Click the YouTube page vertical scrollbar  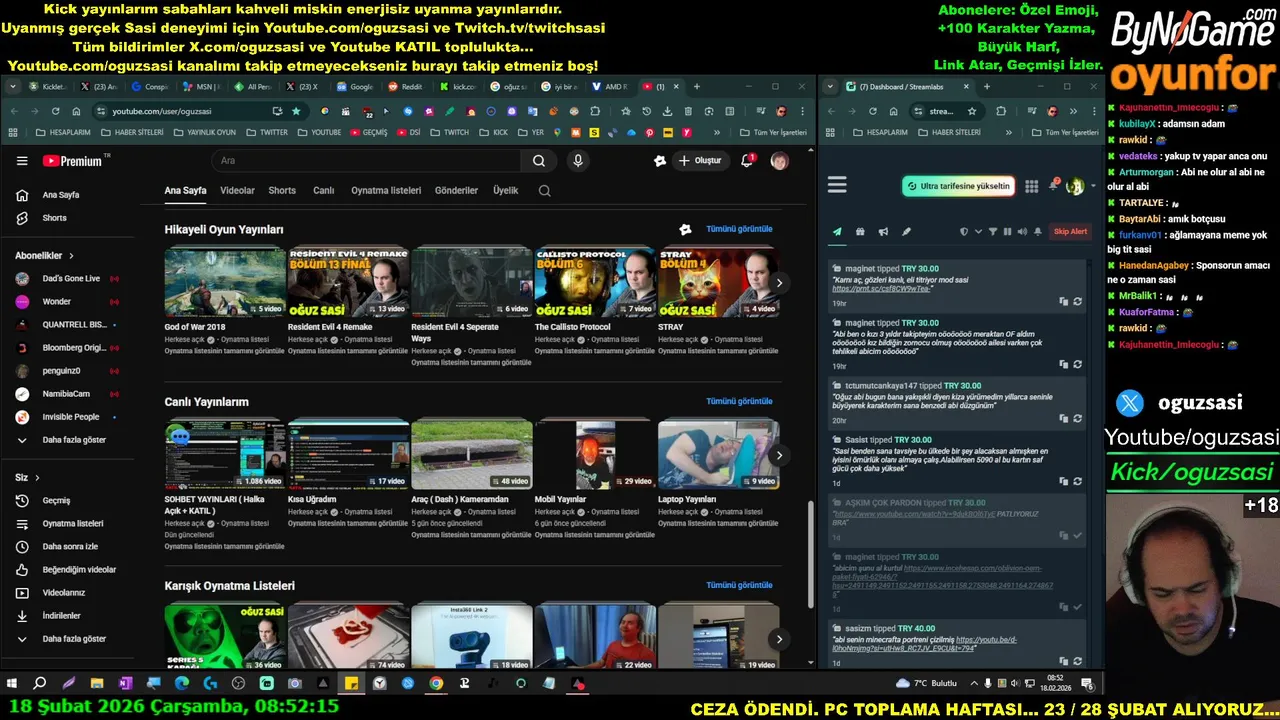[811, 553]
